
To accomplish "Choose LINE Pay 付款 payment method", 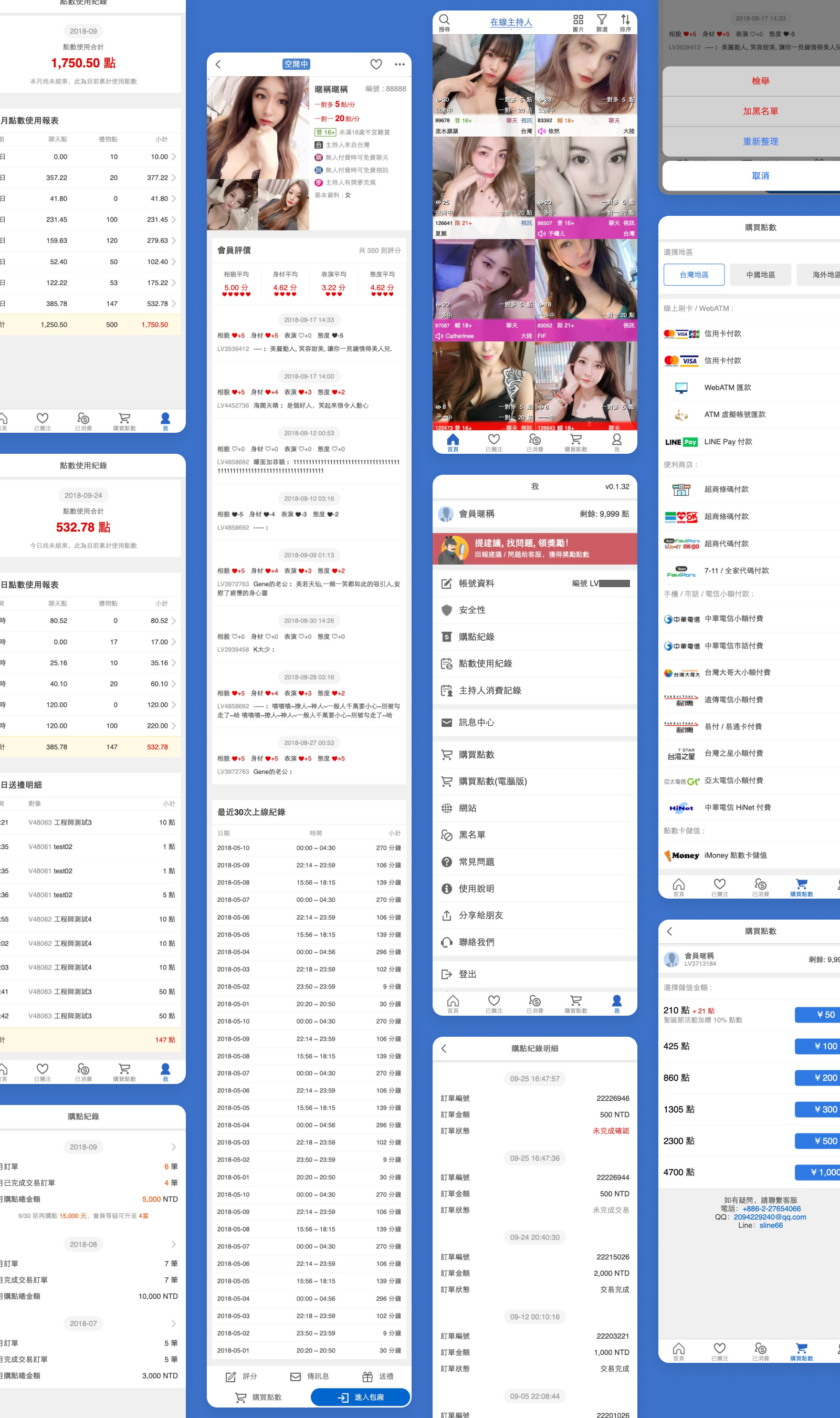I will point(728,442).
